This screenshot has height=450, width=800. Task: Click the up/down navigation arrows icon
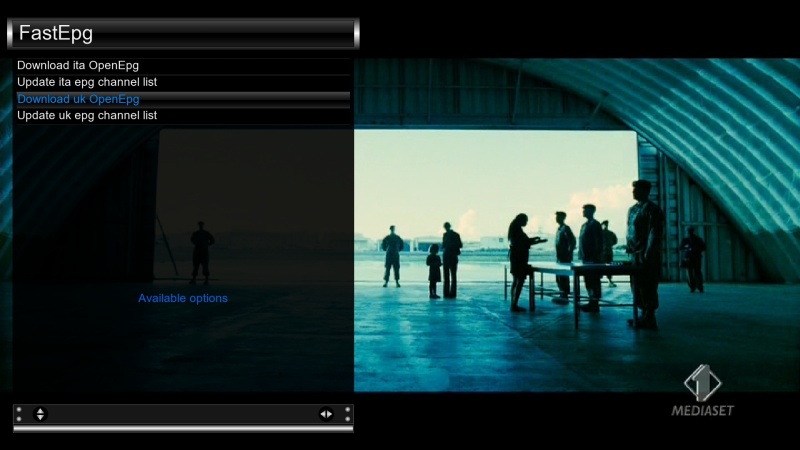tap(40, 414)
